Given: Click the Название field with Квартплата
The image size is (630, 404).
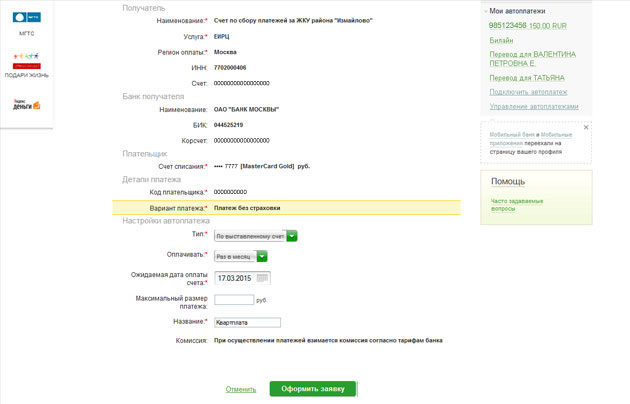Looking at the screenshot, I should coord(247,322).
